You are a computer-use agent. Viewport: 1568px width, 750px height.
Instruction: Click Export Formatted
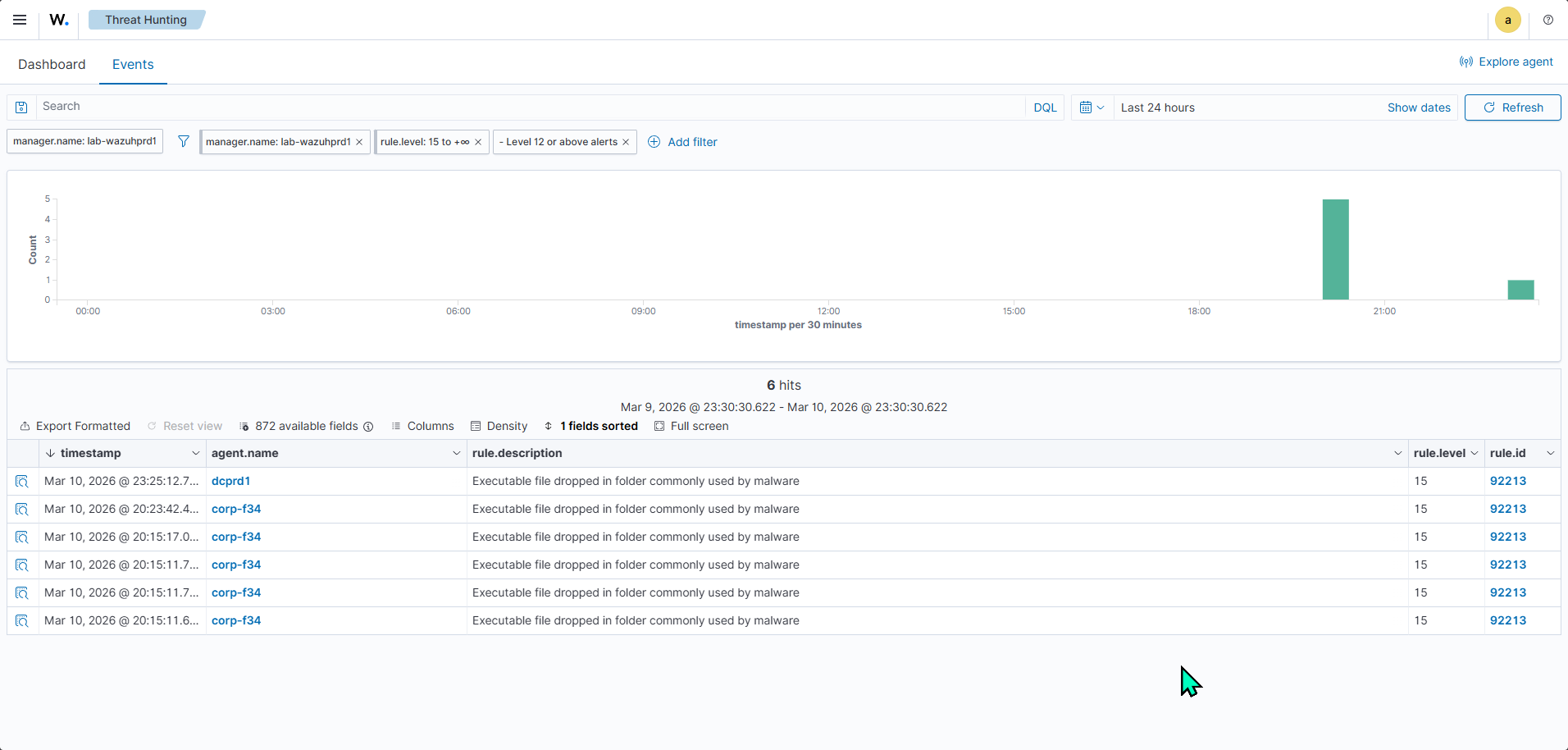tap(75, 426)
